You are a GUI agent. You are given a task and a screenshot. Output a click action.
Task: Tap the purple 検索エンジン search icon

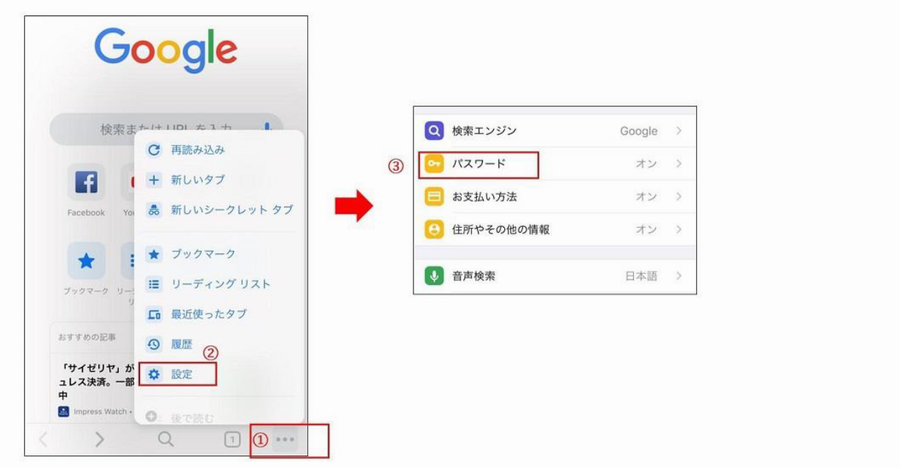434,131
